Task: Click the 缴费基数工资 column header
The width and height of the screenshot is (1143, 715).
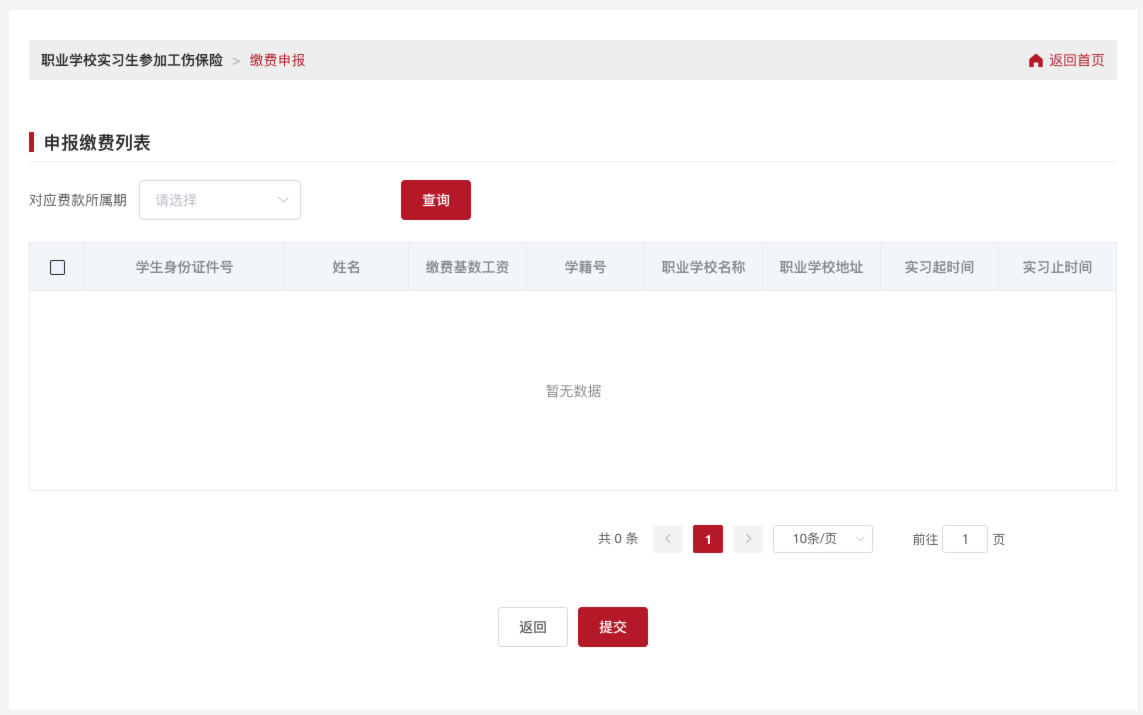Action: (467, 267)
